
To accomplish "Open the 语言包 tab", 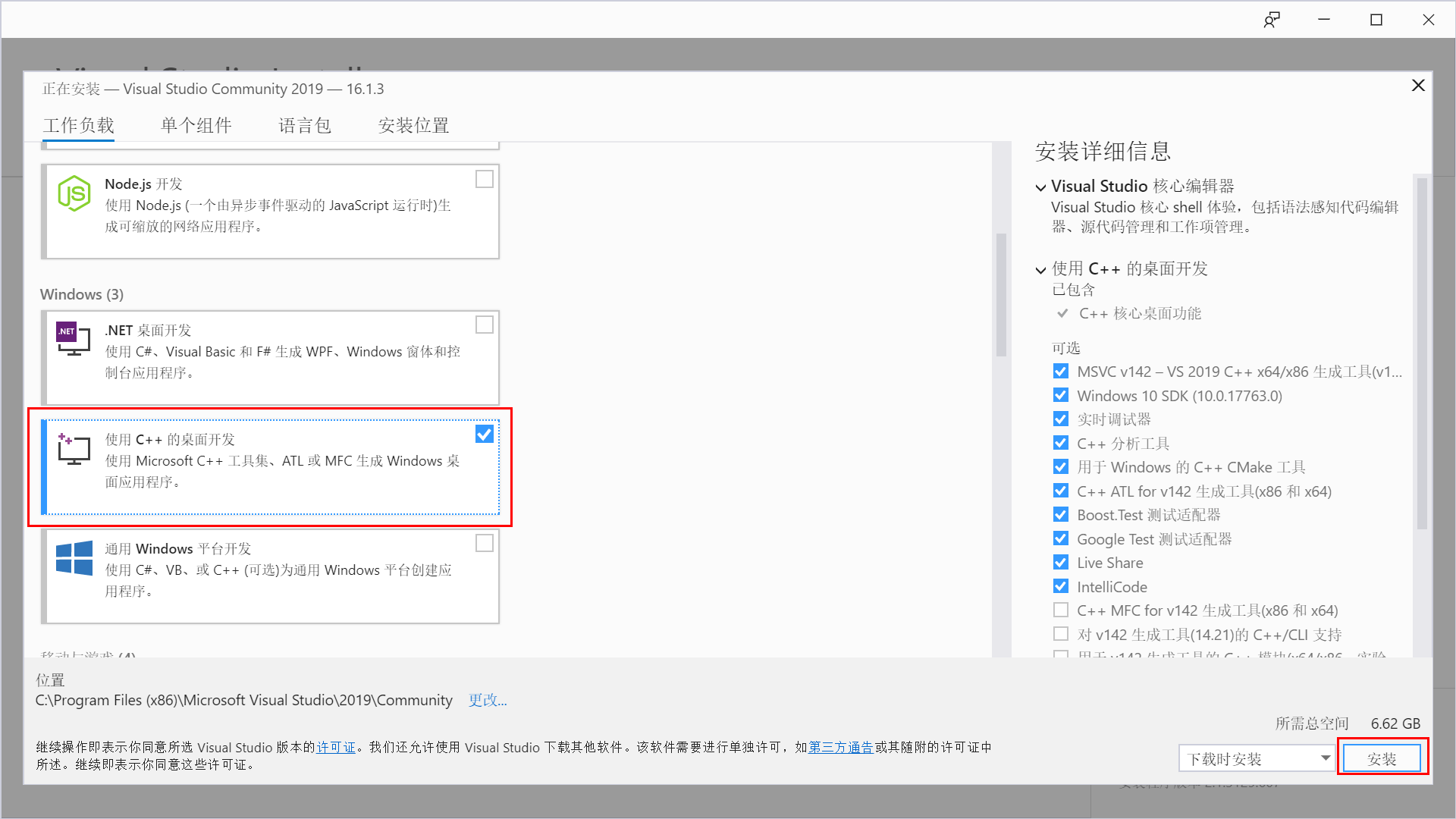I will [305, 125].
